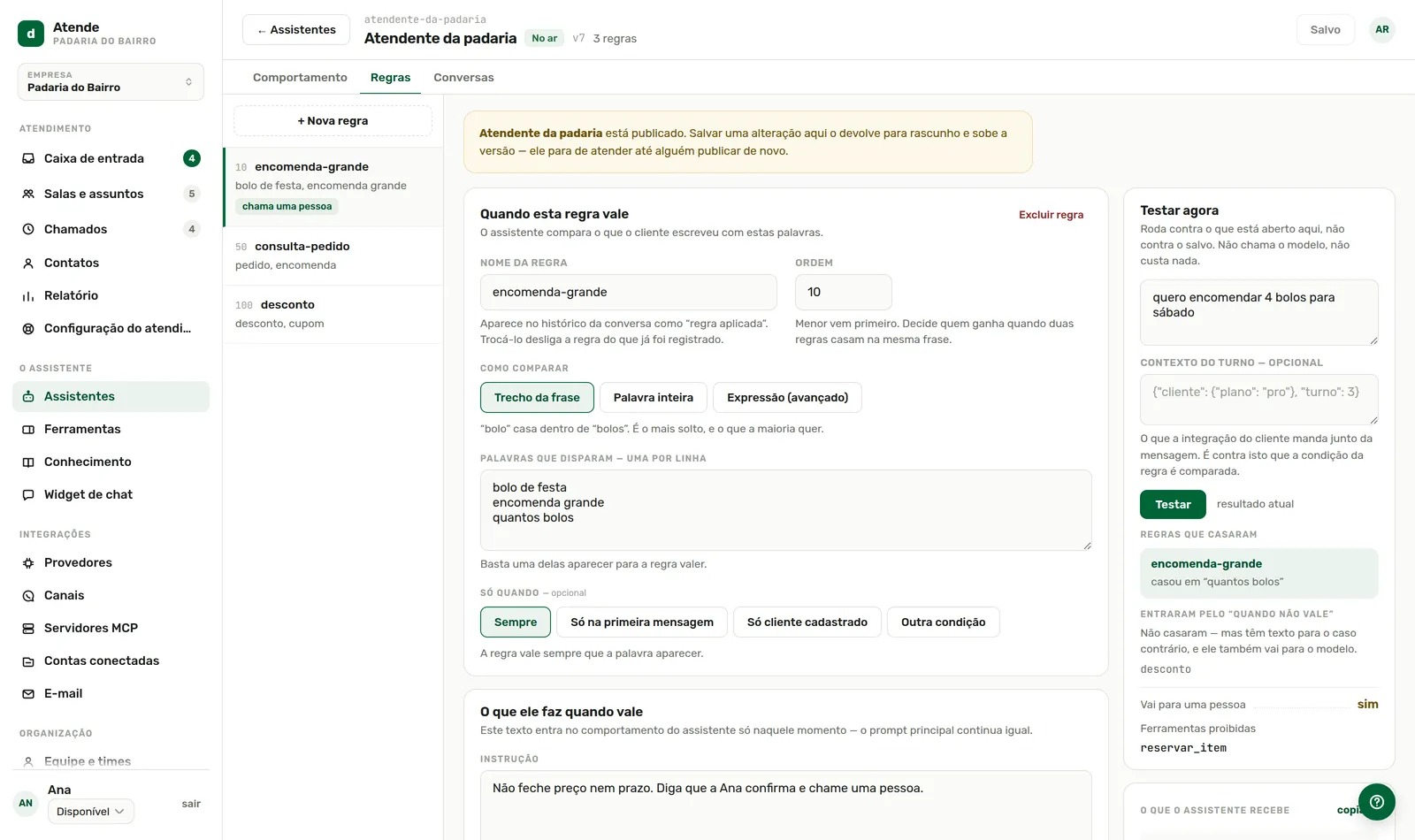Image resolution: width=1415 pixels, height=840 pixels.
Task: Click the Ferramentas icon in sidebar
Action: click(28, 429)
